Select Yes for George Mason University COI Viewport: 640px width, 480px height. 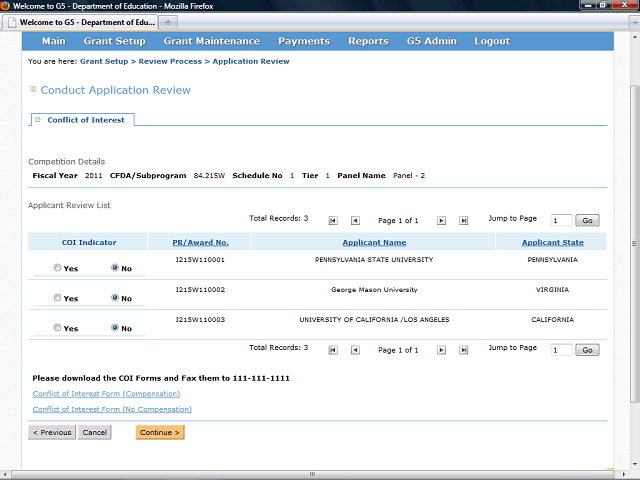57,298
